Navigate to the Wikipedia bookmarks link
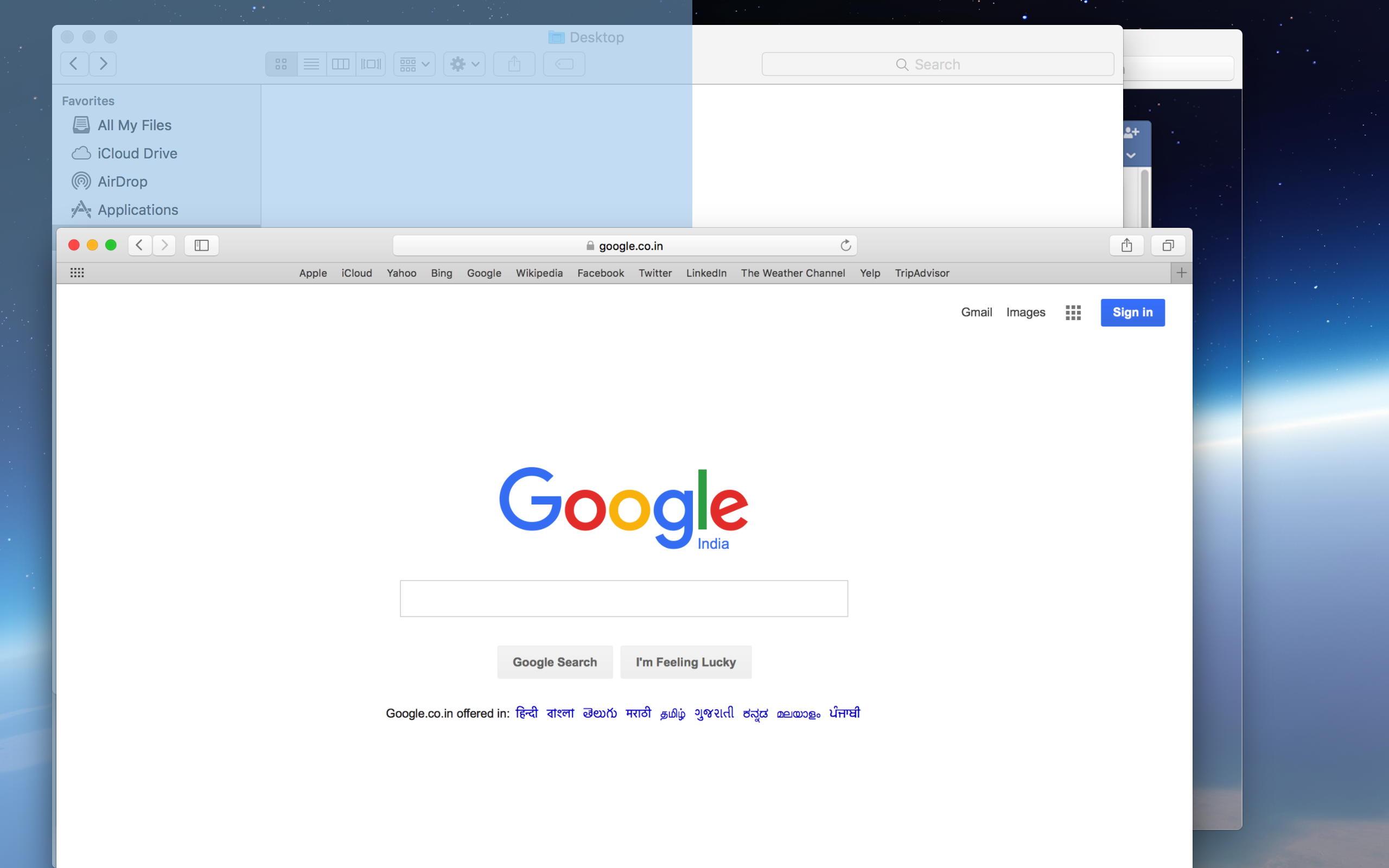This screenshot has height=868, width=1389. 538,272
